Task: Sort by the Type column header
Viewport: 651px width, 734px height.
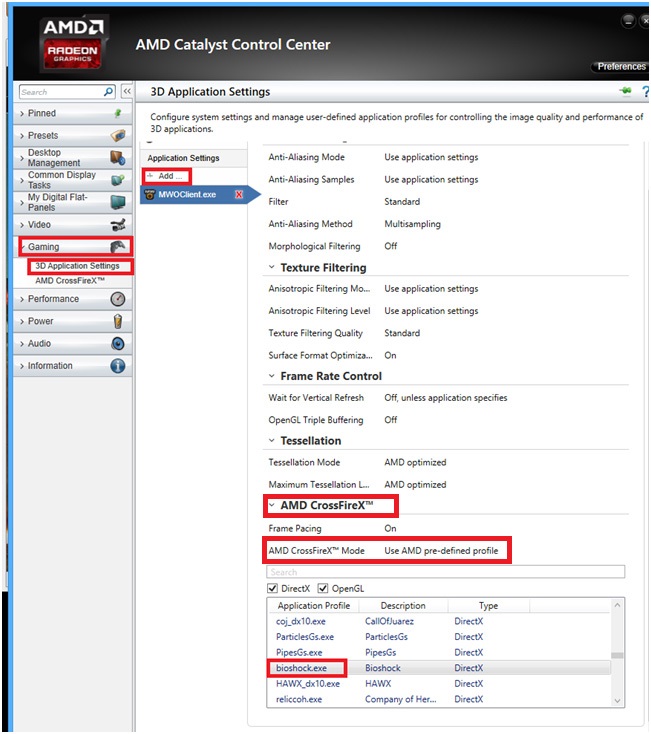Action: point(488,606)
